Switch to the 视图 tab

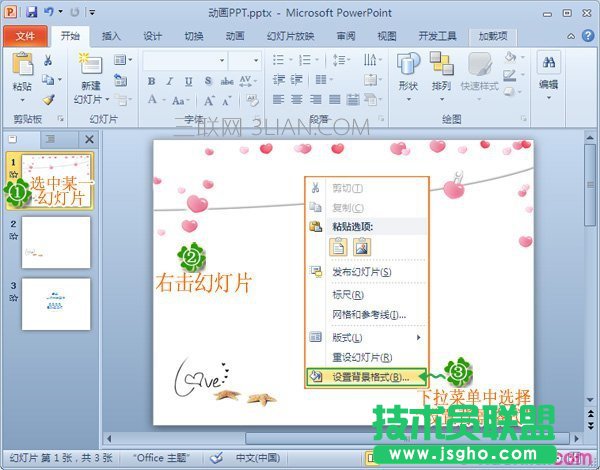click(x=387, y=36)
